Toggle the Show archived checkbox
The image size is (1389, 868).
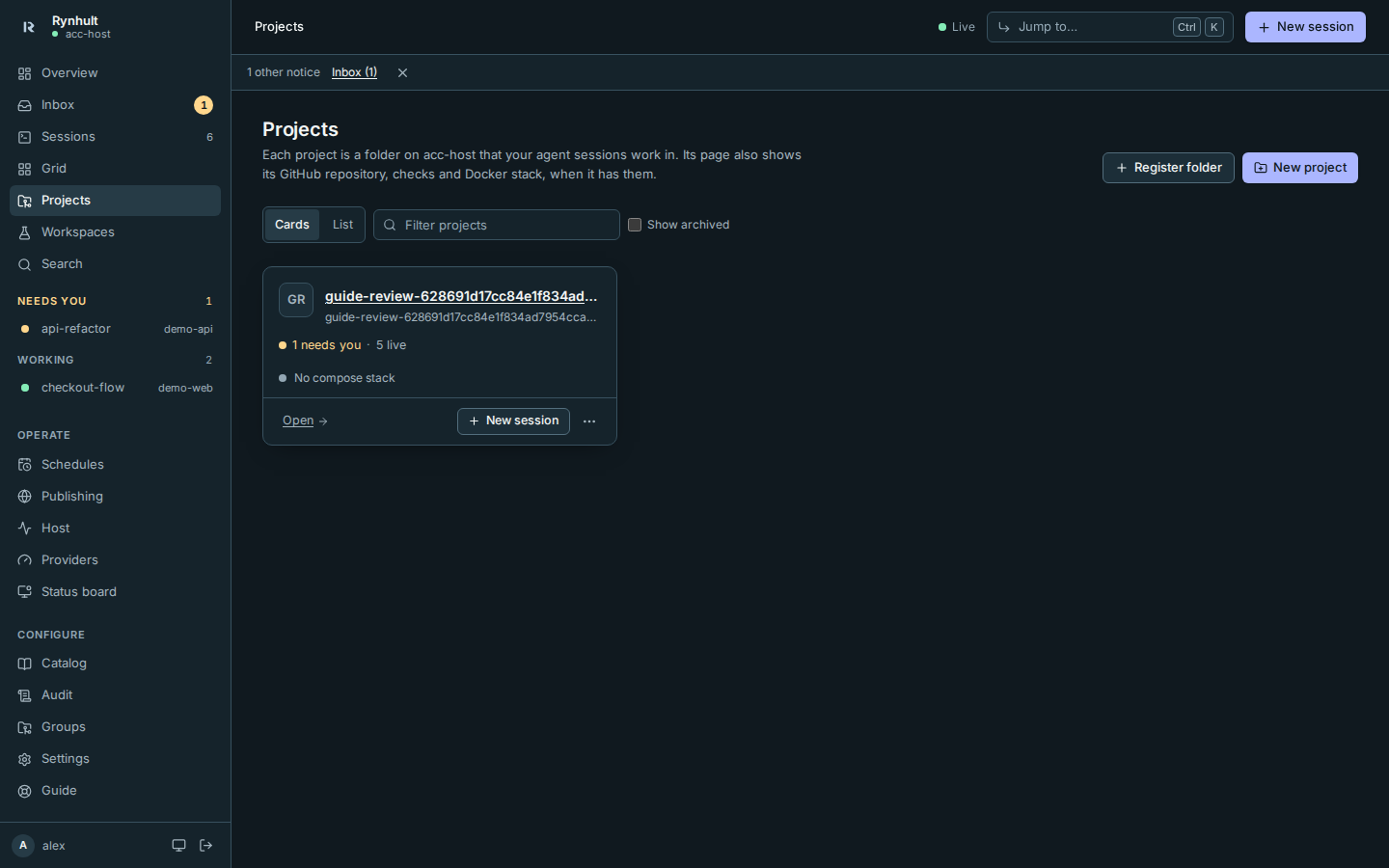coord(635,225)
